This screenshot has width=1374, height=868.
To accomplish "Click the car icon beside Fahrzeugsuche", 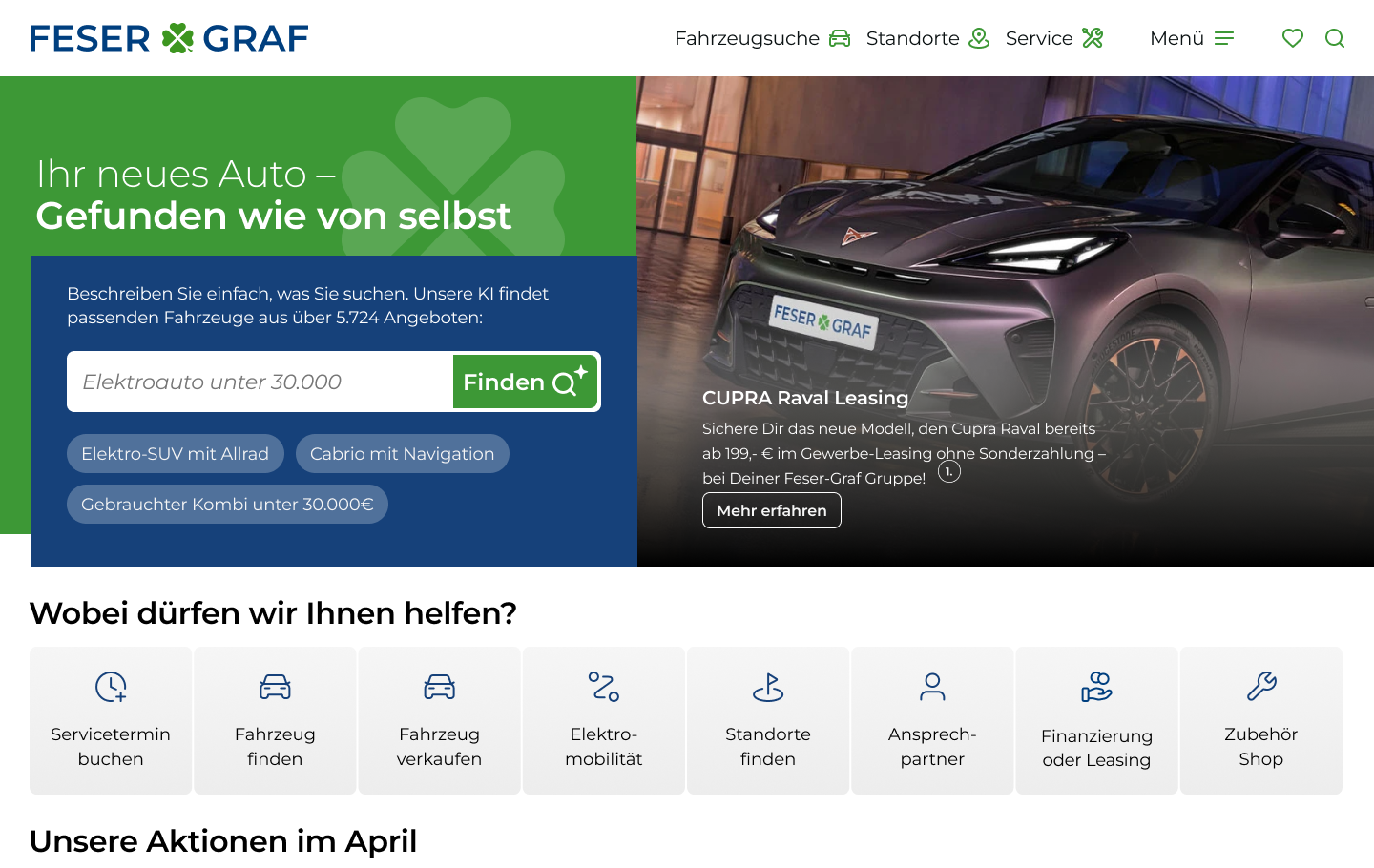I will (840, 38).
